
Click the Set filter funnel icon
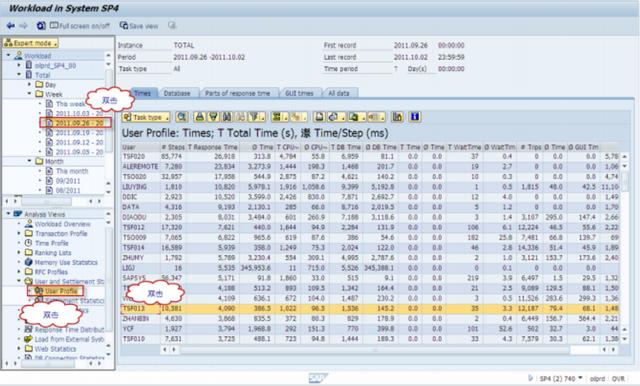[x=256, y=117]
